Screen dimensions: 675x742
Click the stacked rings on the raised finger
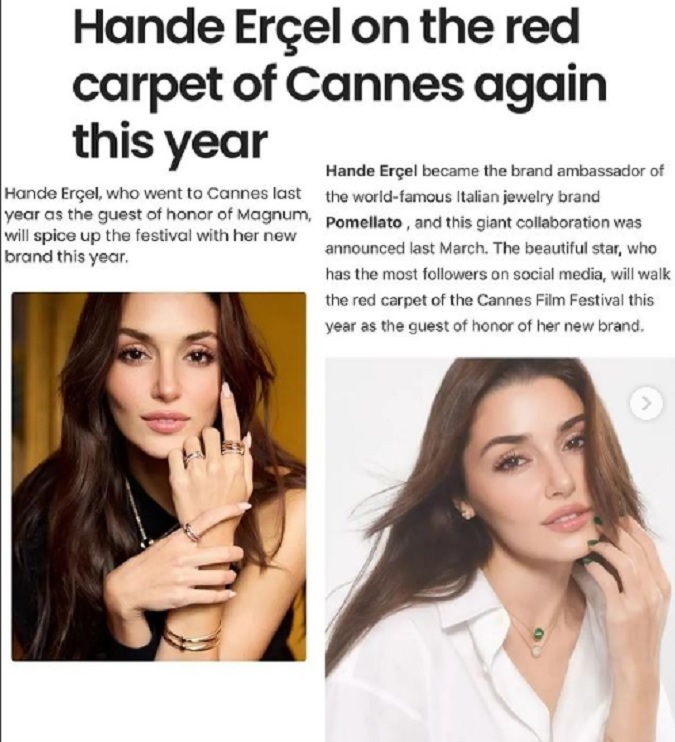click(x=234, y=447)
